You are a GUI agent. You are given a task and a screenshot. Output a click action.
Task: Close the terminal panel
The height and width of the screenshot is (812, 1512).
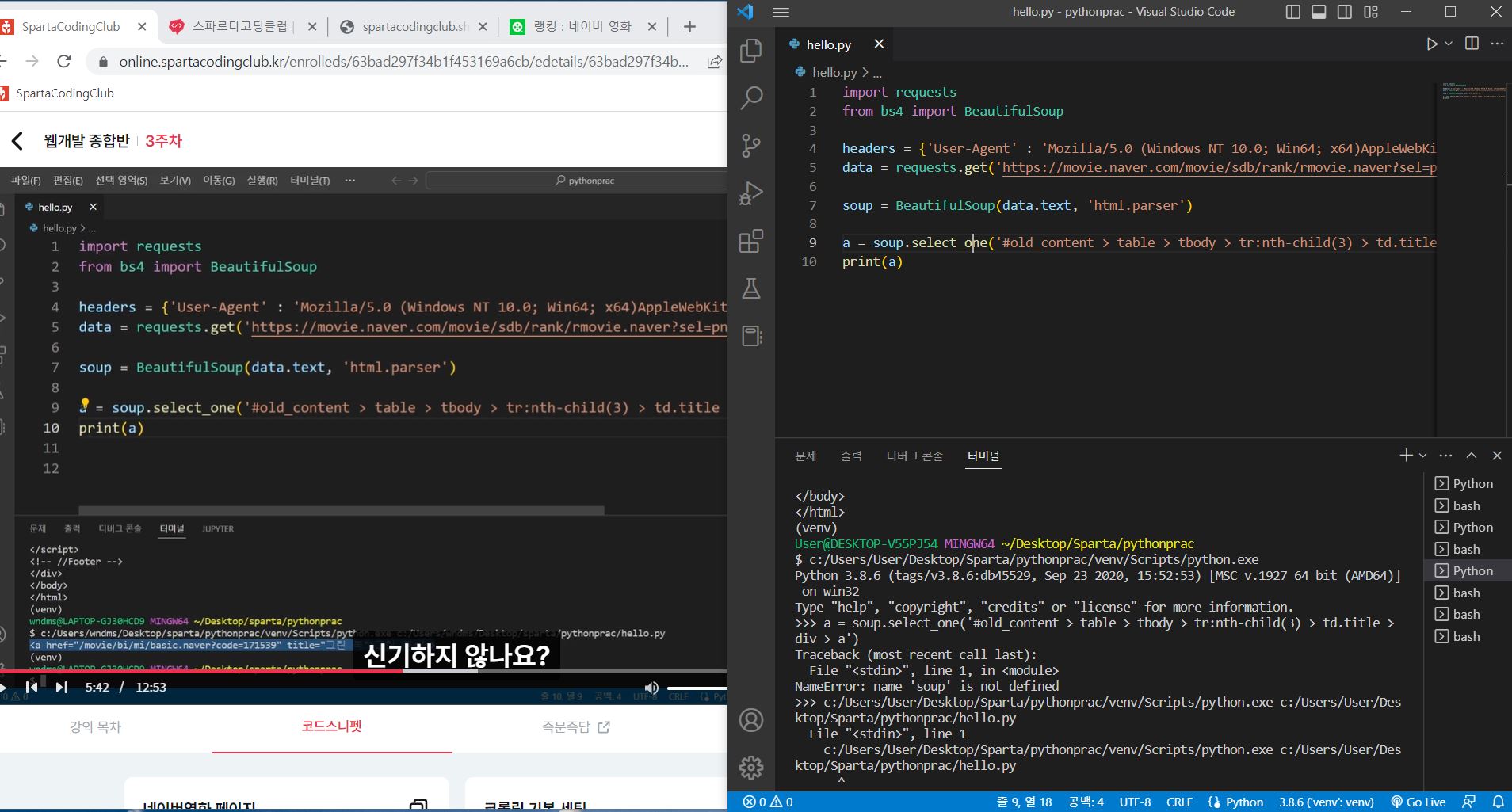(1497, 455)
